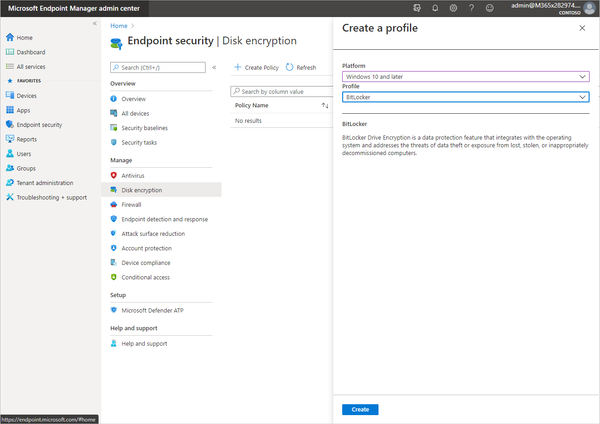Select Disk encryption menu item
This screenshot has width=600, height=424.
pos(161,190)
